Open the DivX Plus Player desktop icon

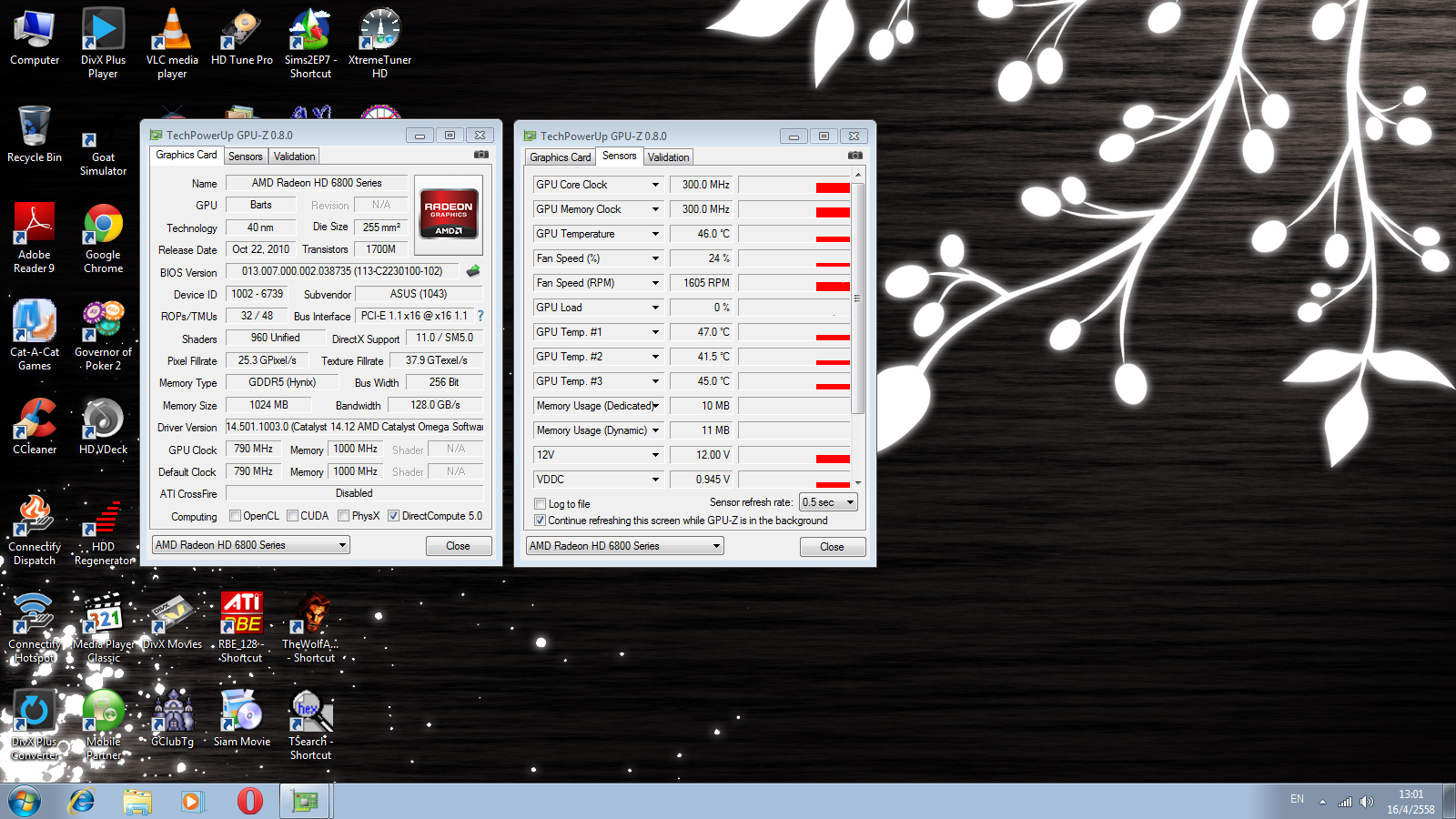click(x=103, y=44)
